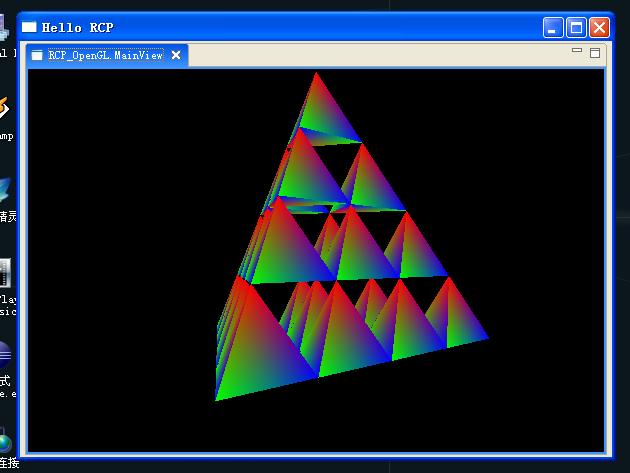Close the RCP_OpenGL.MainView view tab
630x473 pixels.
176,55
